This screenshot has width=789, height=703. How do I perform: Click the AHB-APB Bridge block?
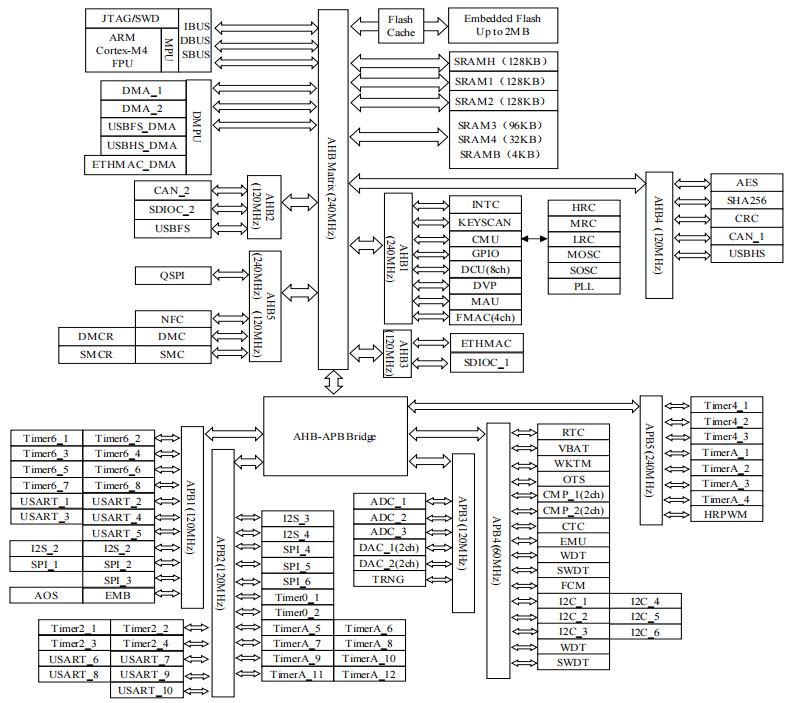pos(335,436)
